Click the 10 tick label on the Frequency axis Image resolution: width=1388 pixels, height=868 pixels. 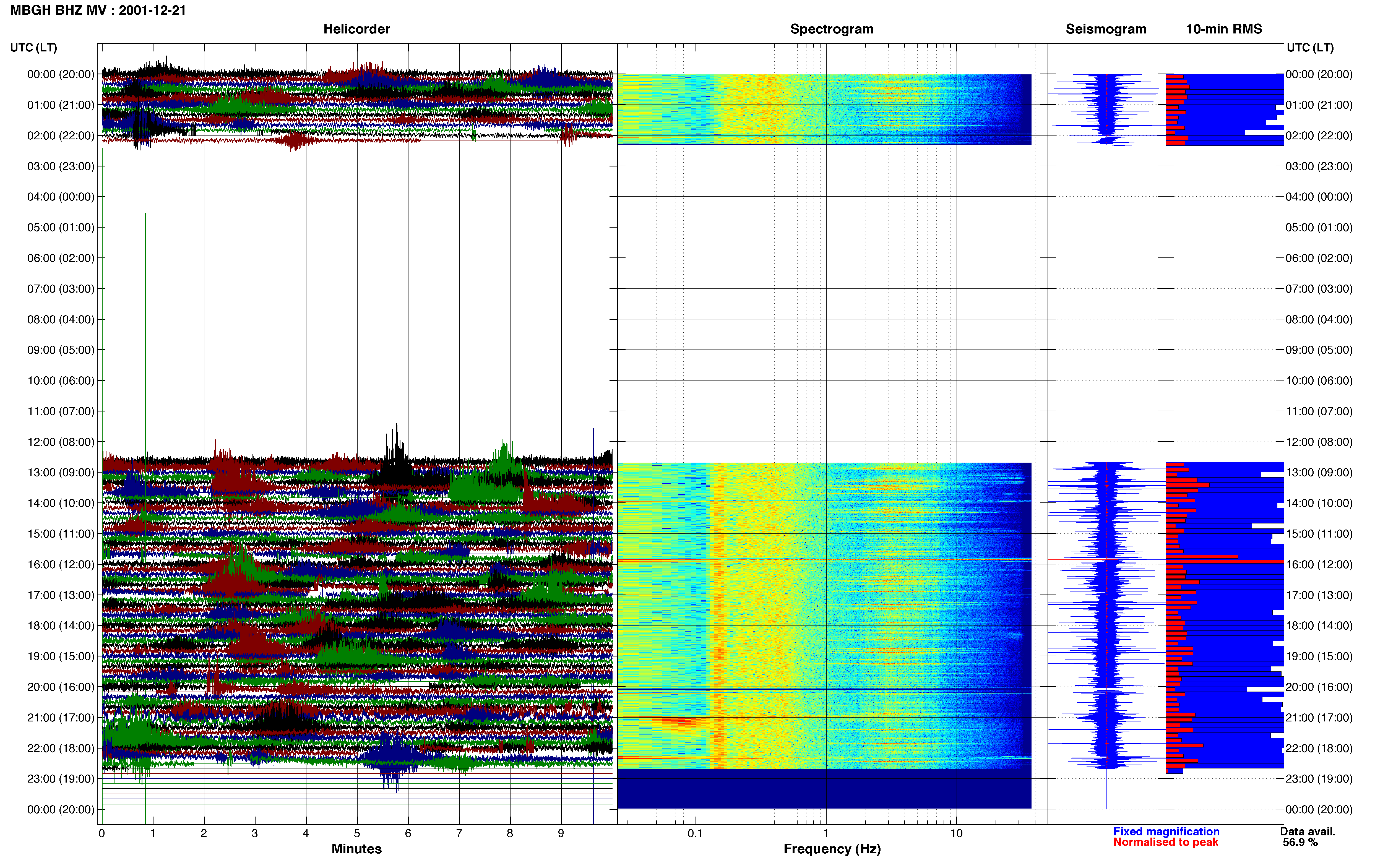pyautogui.click(x=956, y=833)
